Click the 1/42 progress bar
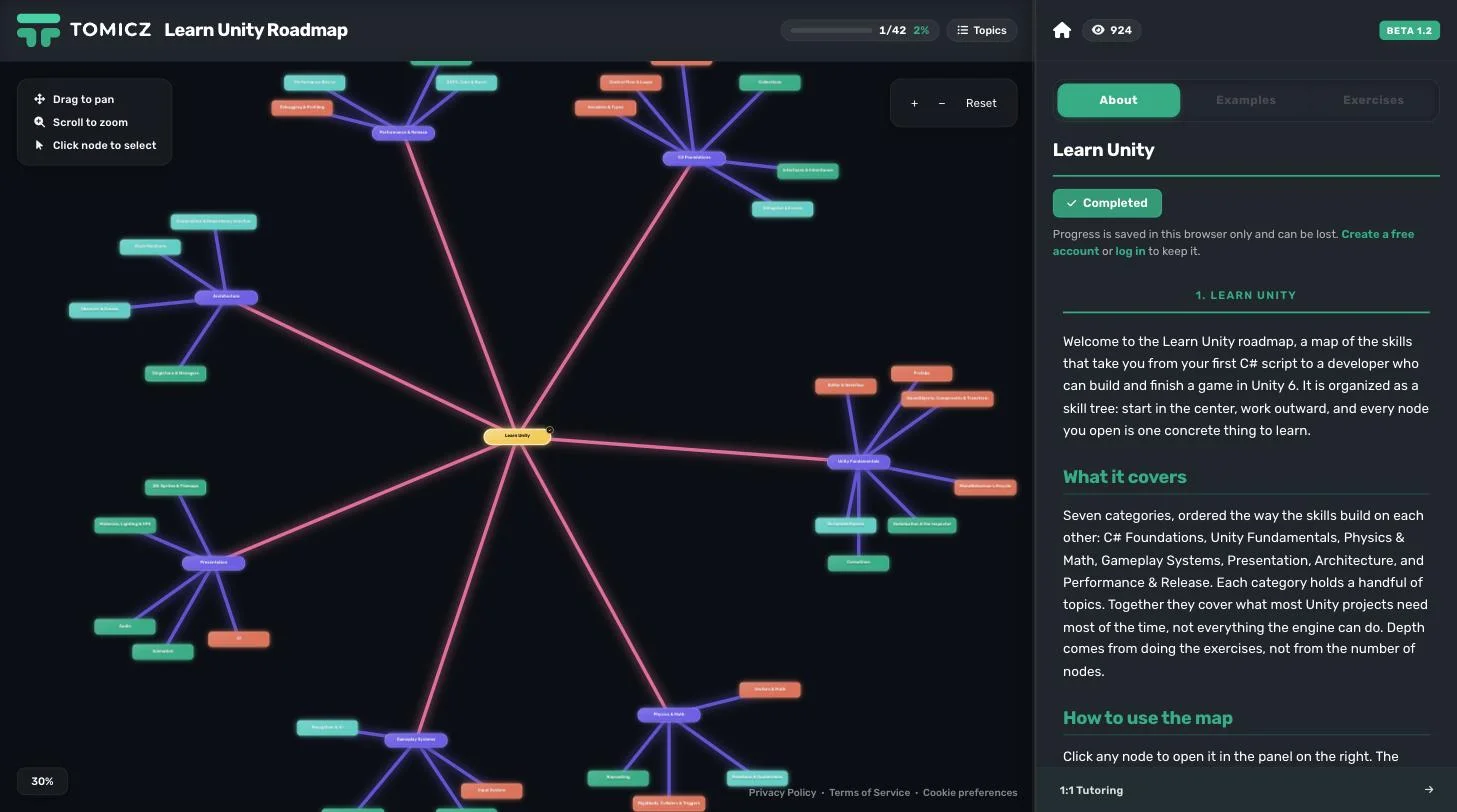1457x812 pixels. (860, 30)
